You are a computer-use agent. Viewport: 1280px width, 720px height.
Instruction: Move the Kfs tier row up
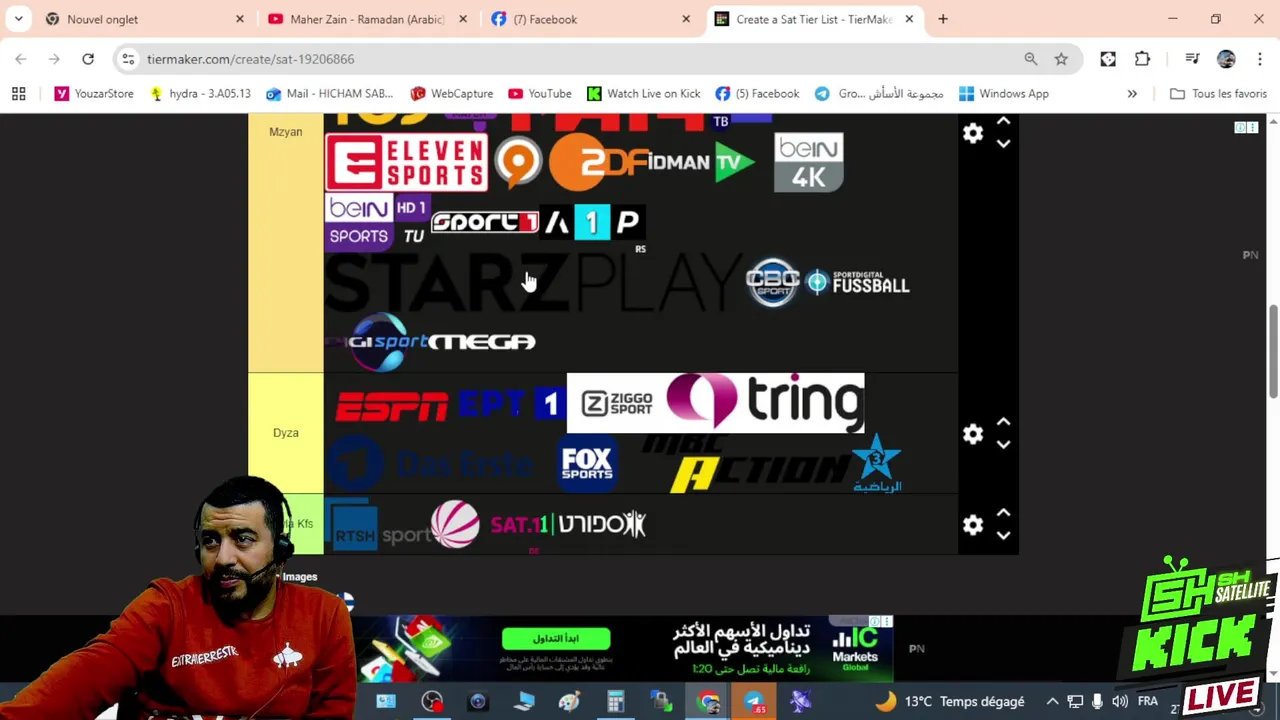[x=1004, y=513]
